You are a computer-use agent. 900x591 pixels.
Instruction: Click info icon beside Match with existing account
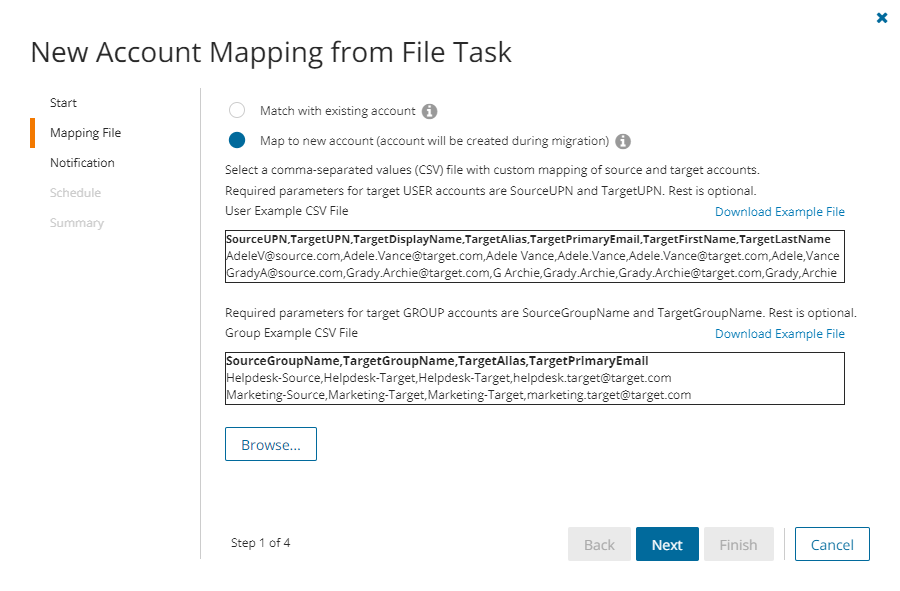[x=430, y=111]
